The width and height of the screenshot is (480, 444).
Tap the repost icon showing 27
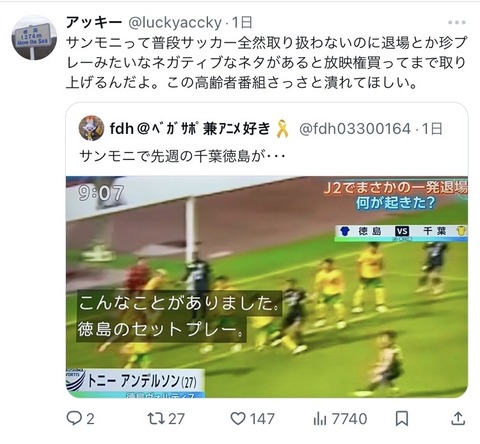(156, 418)
